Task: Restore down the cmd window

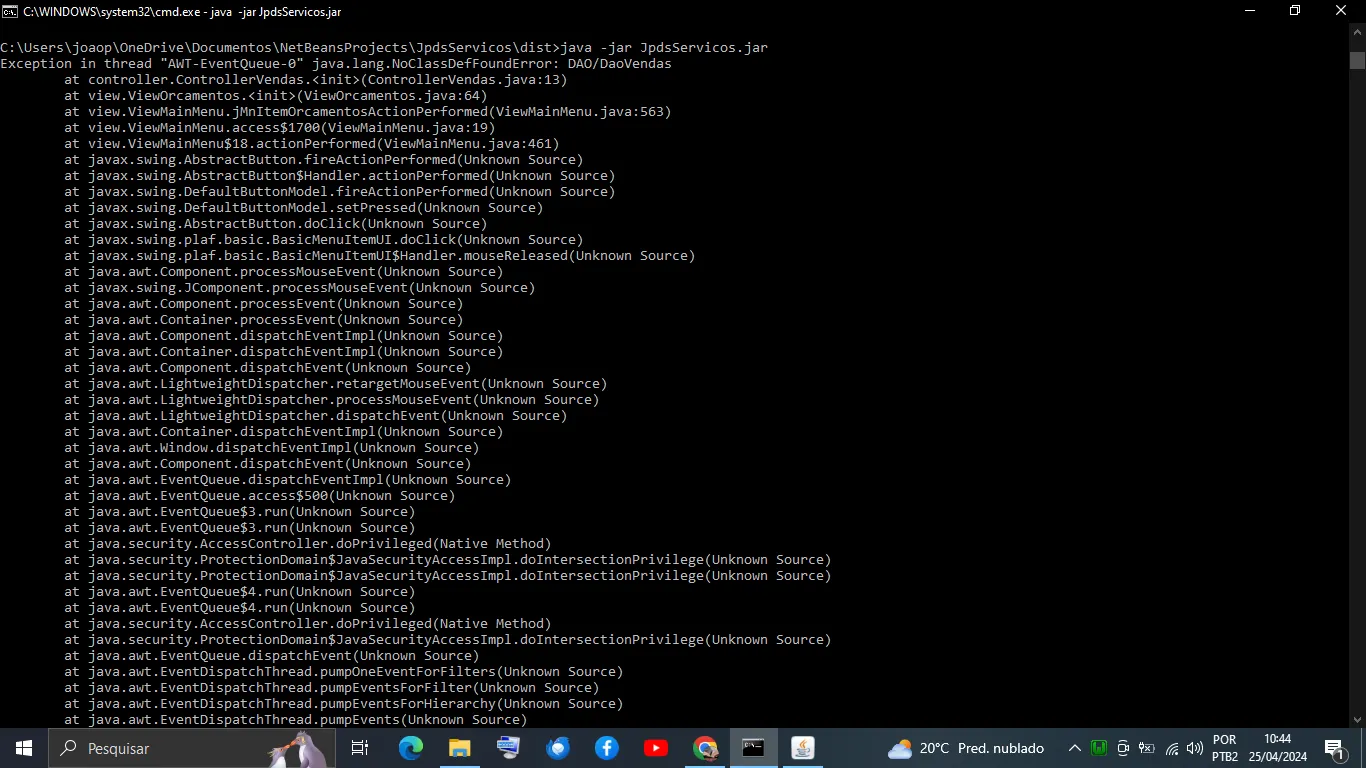Action: 1295,10
